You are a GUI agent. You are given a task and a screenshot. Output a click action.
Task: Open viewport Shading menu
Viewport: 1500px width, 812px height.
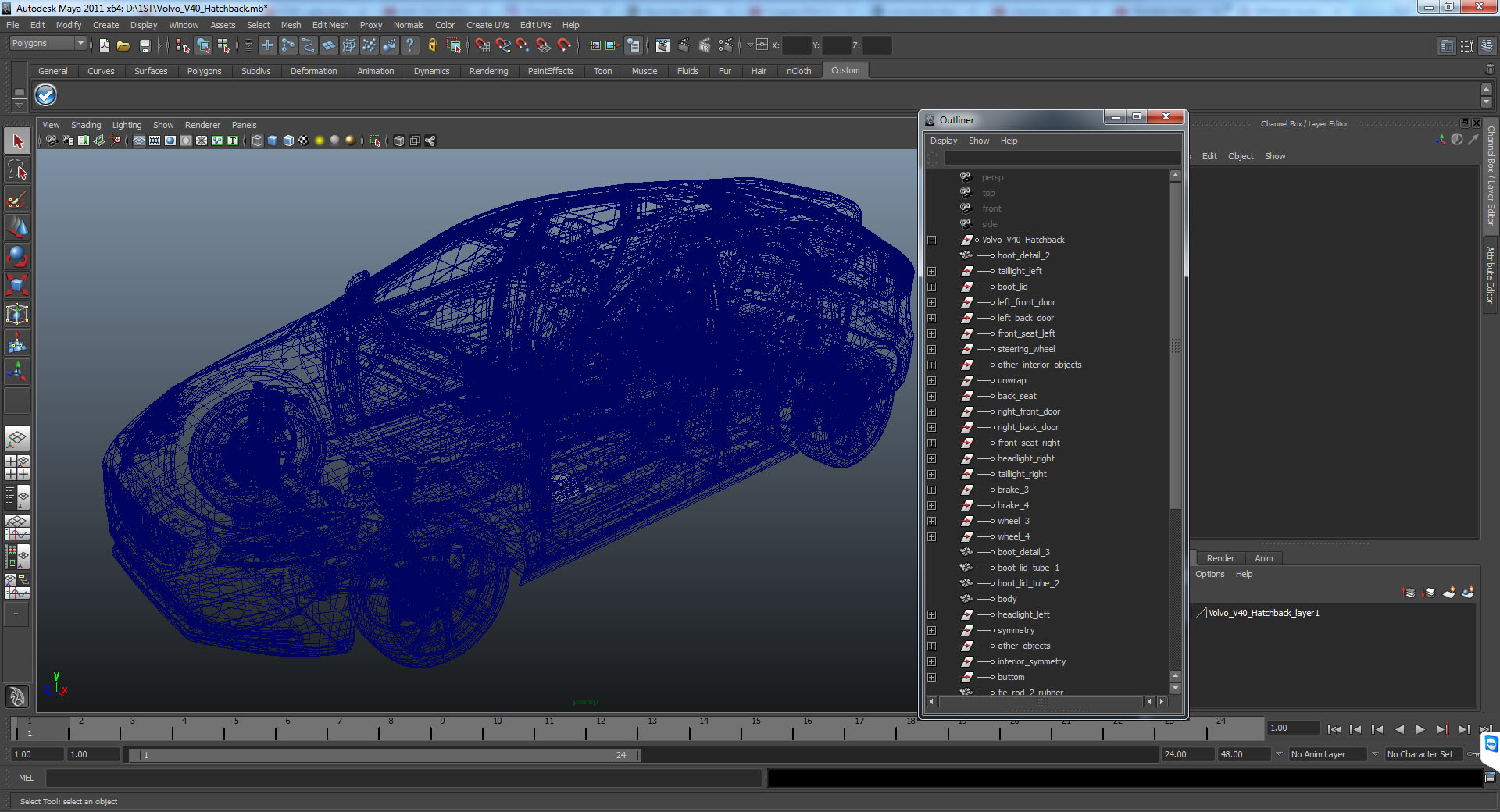[86, 125]
